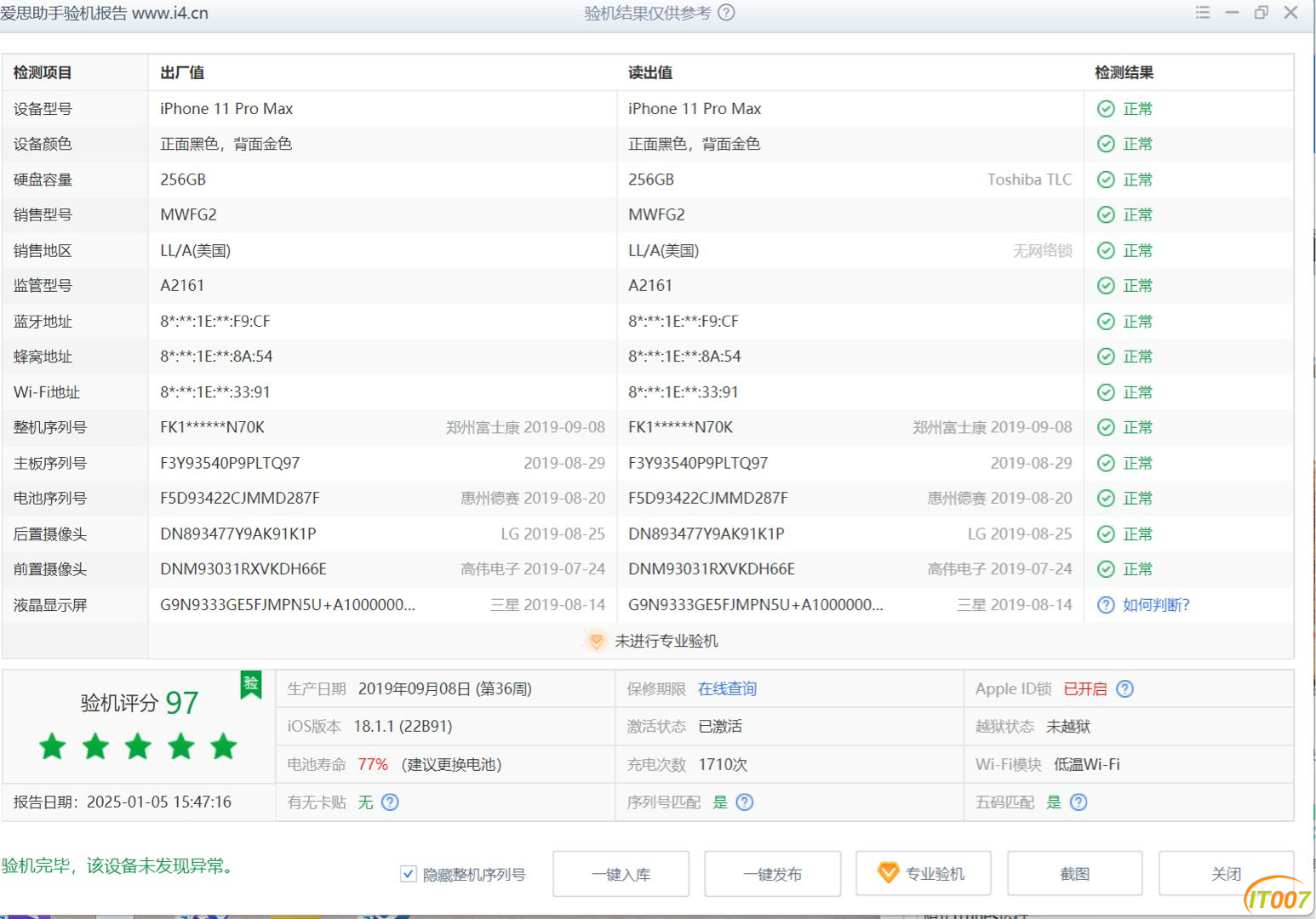Click factory front camera serial DNM93031RXVKDH66E
1316x919 pixels.
243,569
